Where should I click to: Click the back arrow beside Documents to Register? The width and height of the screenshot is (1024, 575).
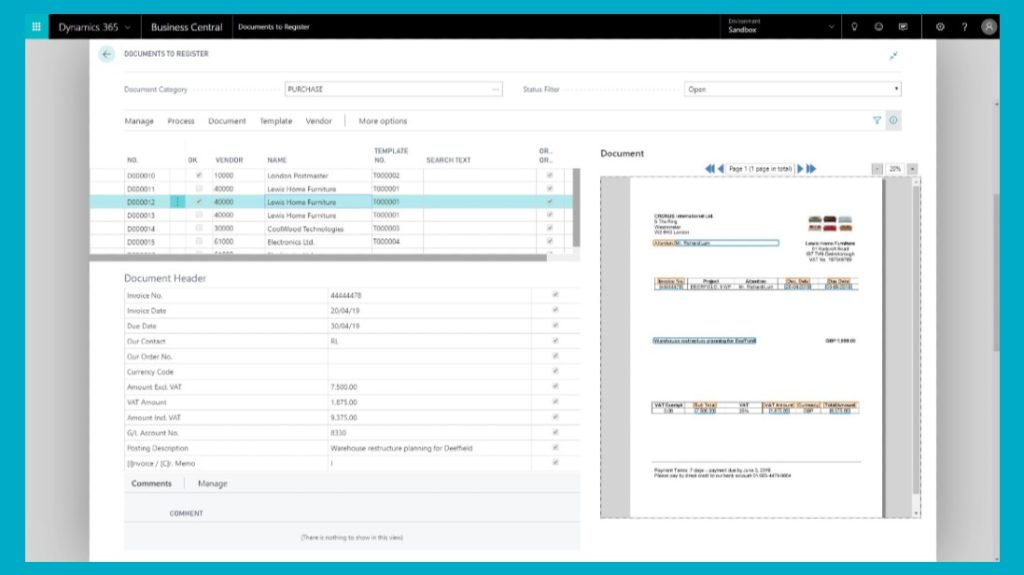click(106, 54)
